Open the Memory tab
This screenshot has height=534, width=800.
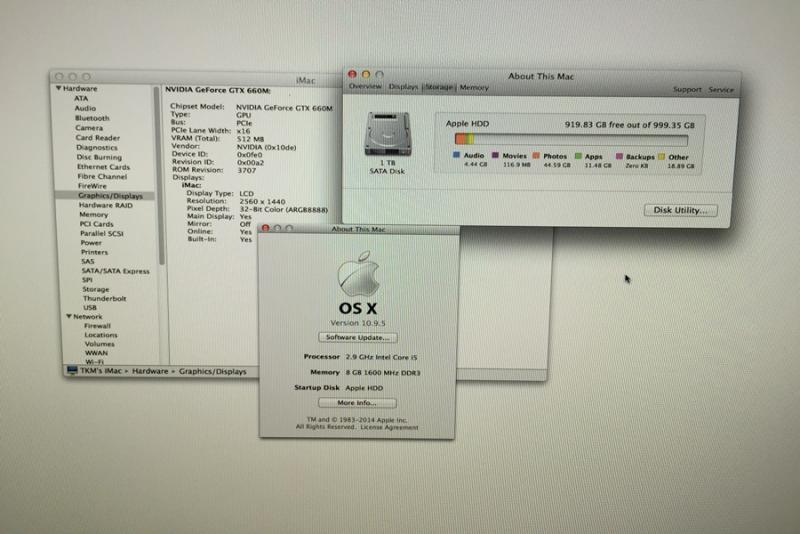coord(474,87)
